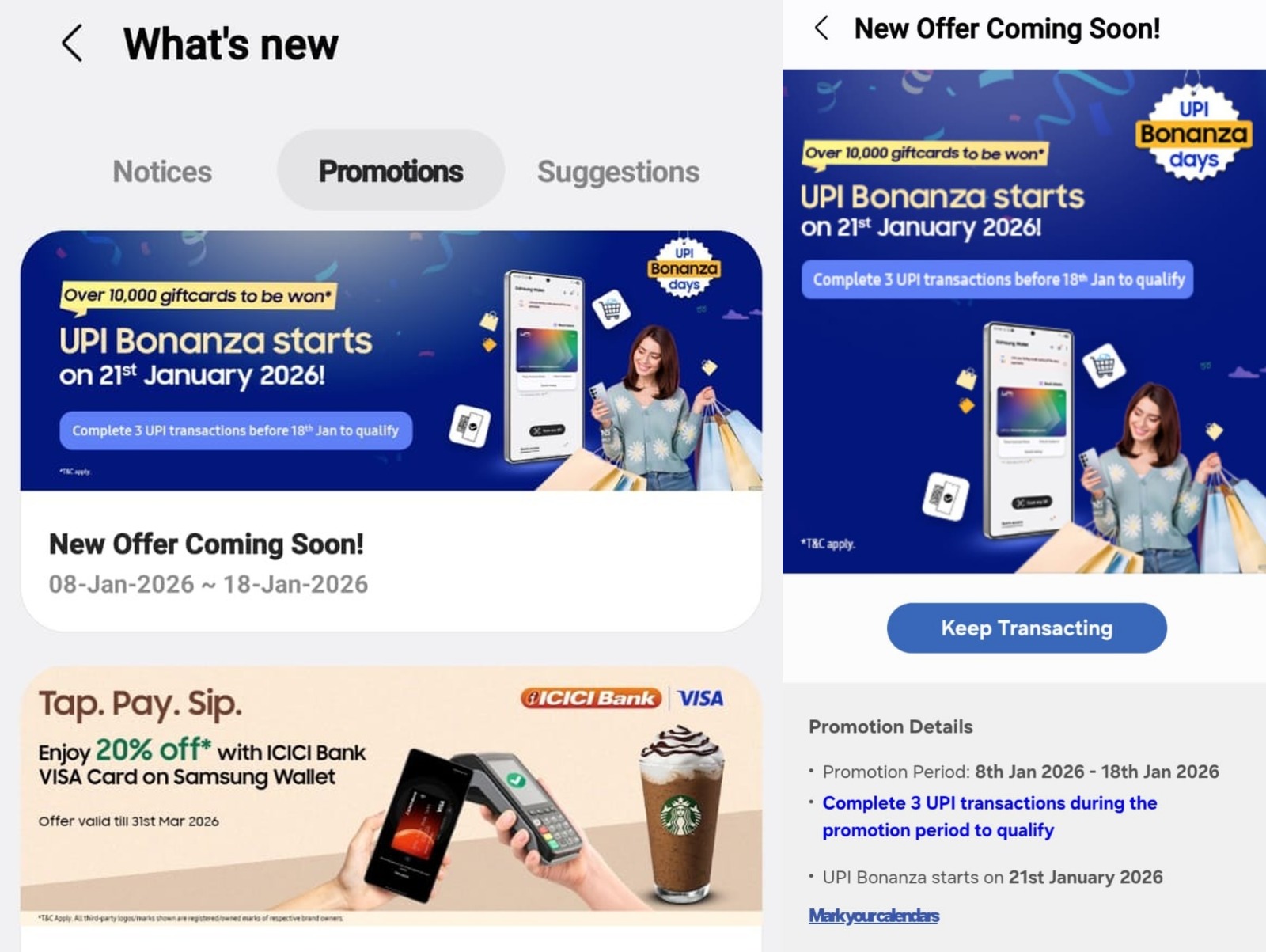Tap the VISA logo on offer card
This screenshot has height=952, width=1266.
tap(700, 698)
